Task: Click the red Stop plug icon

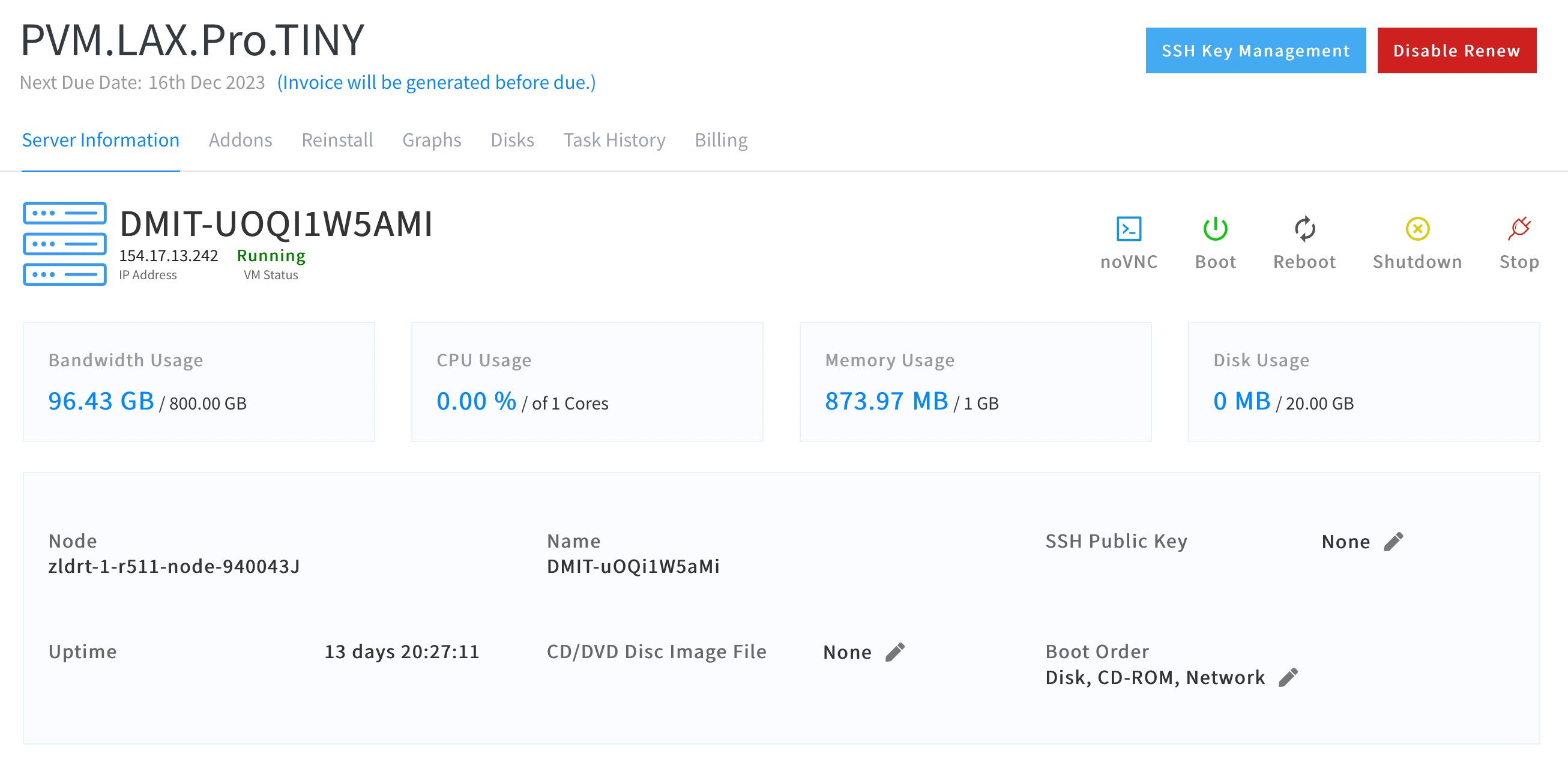Action: [1519, 229]
